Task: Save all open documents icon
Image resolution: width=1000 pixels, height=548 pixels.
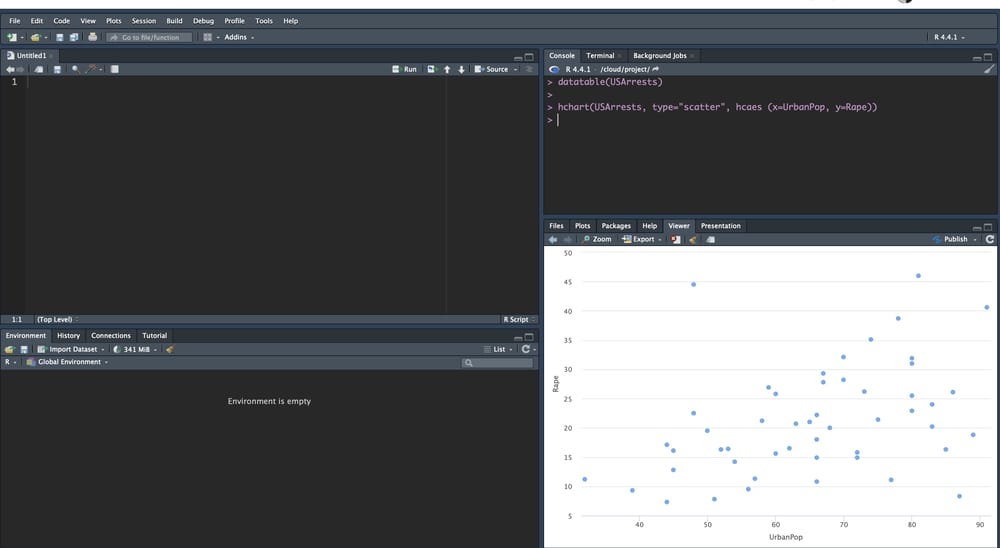Action: [x=74, y=38]
